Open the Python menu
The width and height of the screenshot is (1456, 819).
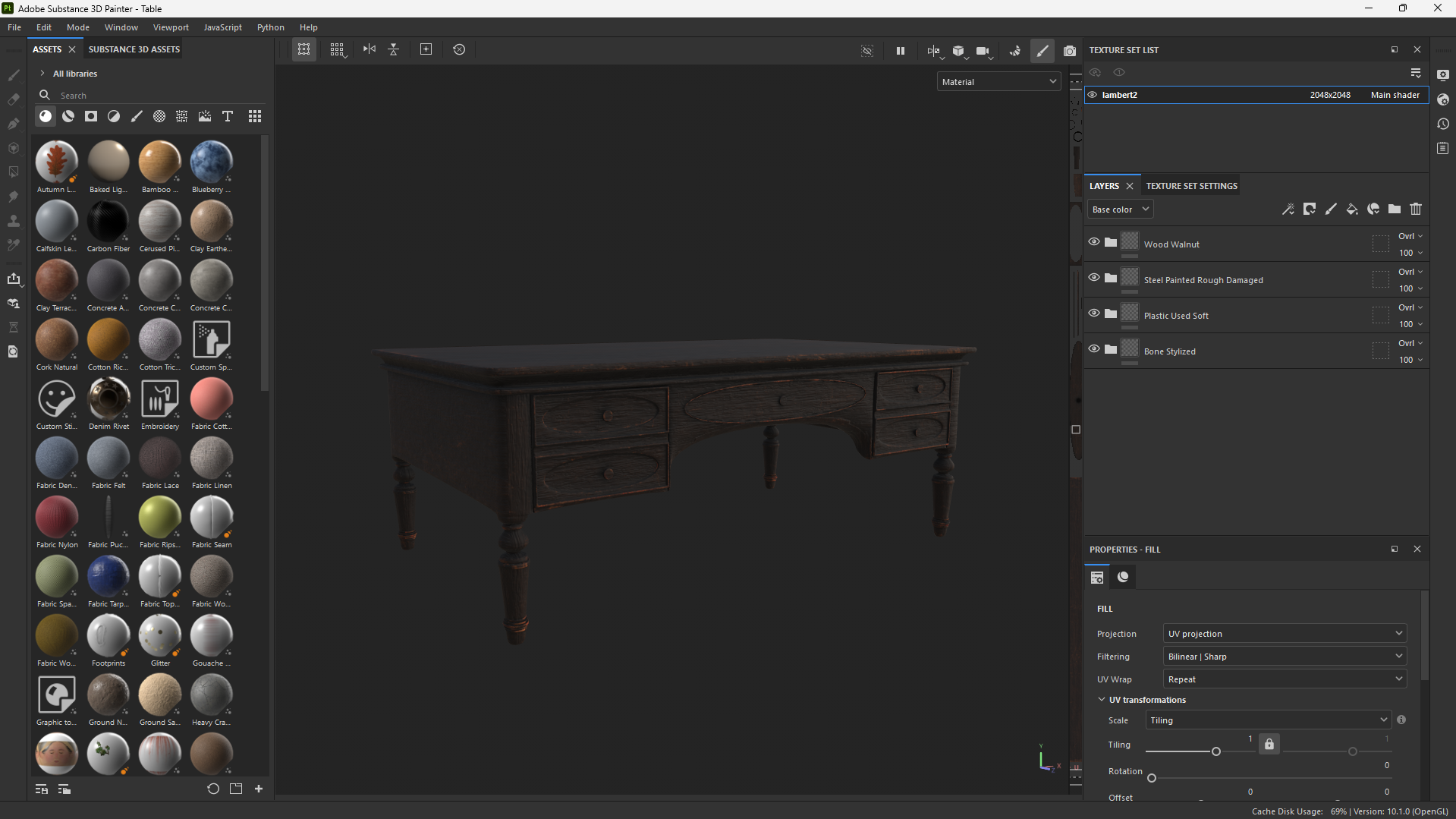pos(270,27)
